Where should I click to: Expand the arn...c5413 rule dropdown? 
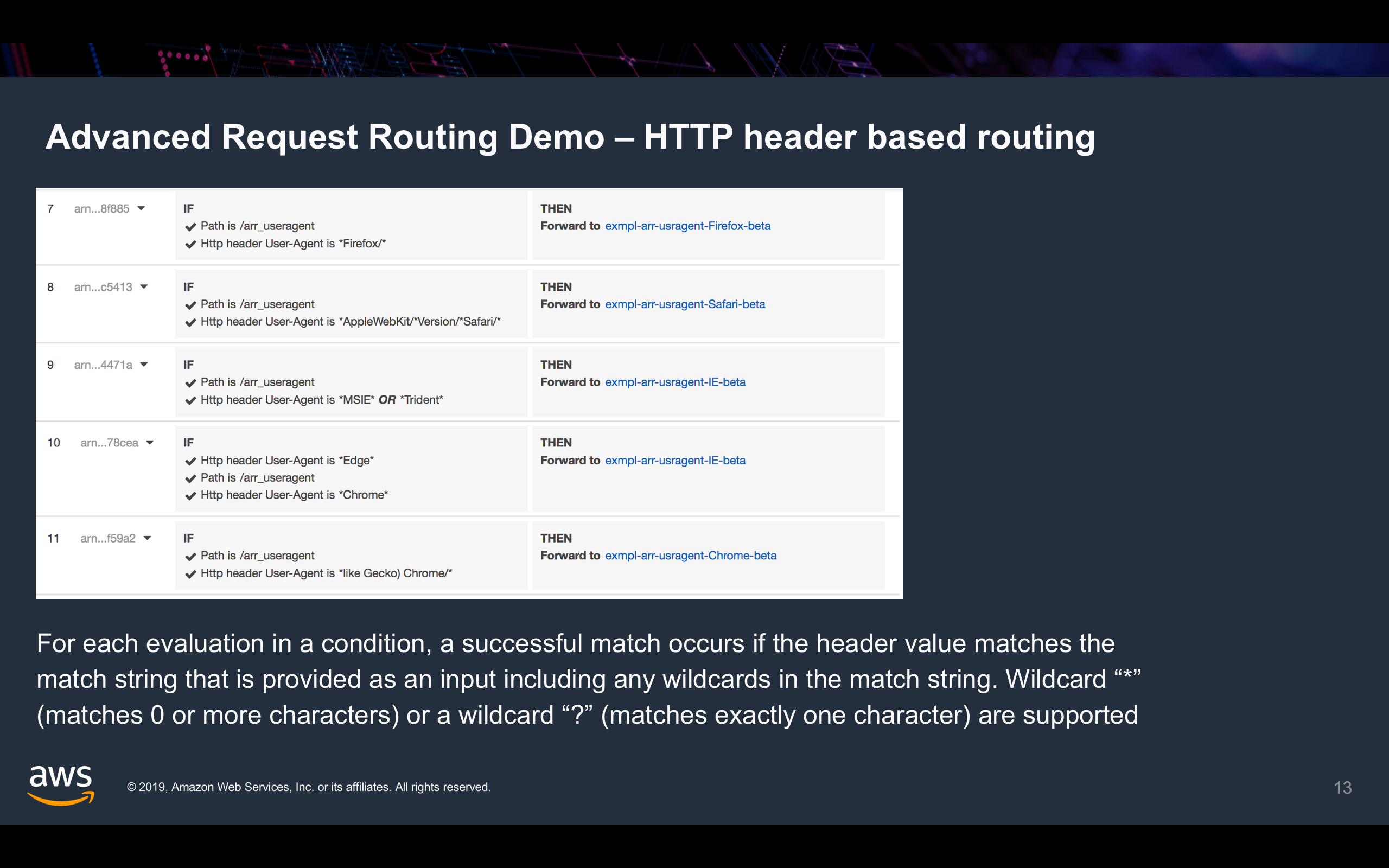[x=144, y=287]
